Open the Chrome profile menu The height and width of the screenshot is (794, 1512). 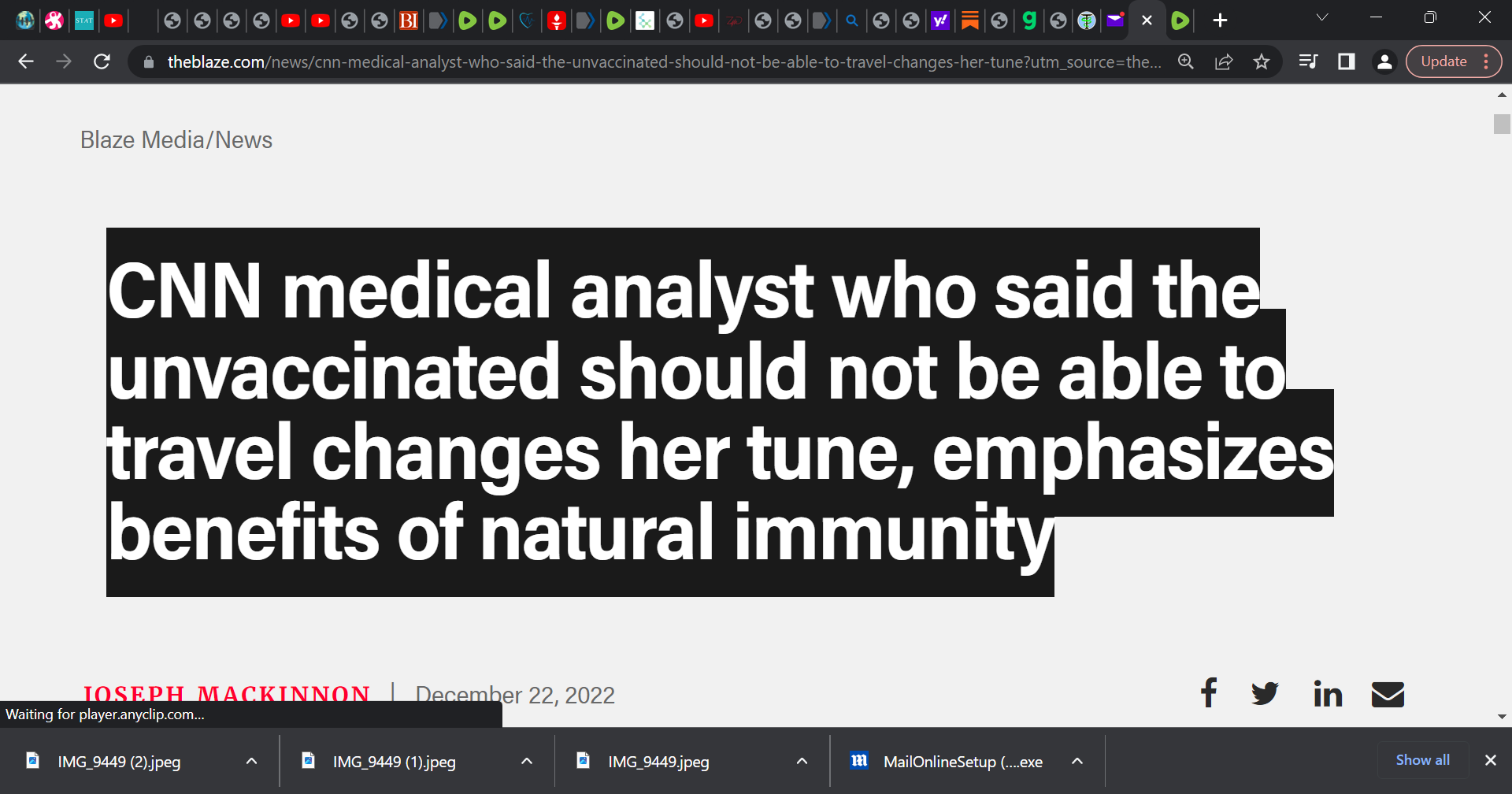click(1384, 61)
